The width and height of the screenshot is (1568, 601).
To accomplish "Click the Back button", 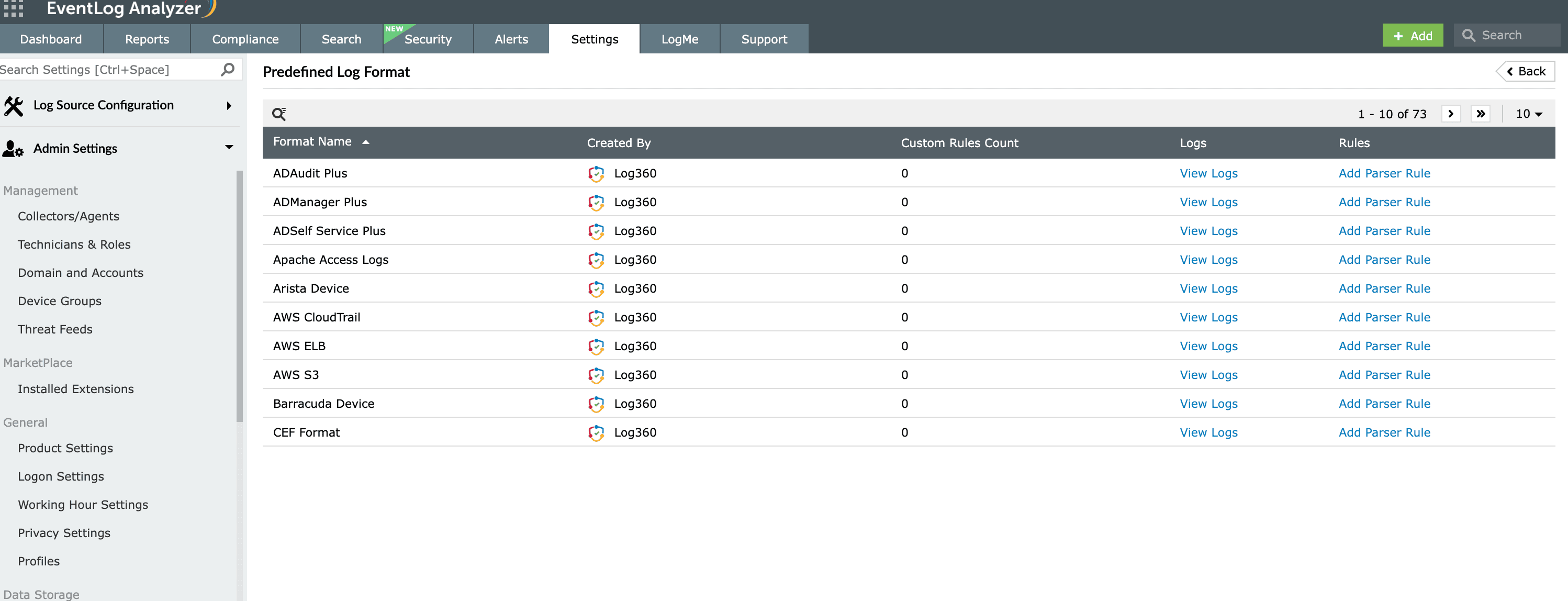I will (x=1526, y=71).
